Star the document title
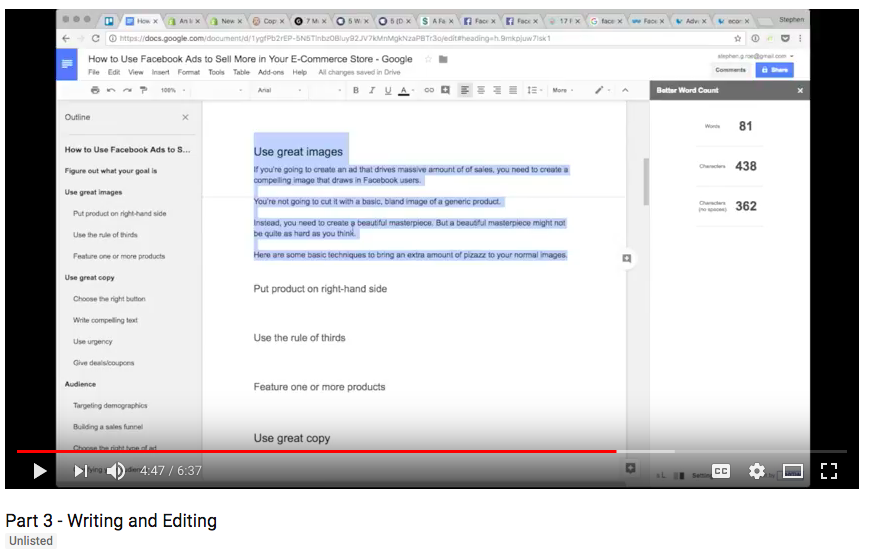Image resolution: width=873 pixels, height=556 pixels. tap(428, 59)
